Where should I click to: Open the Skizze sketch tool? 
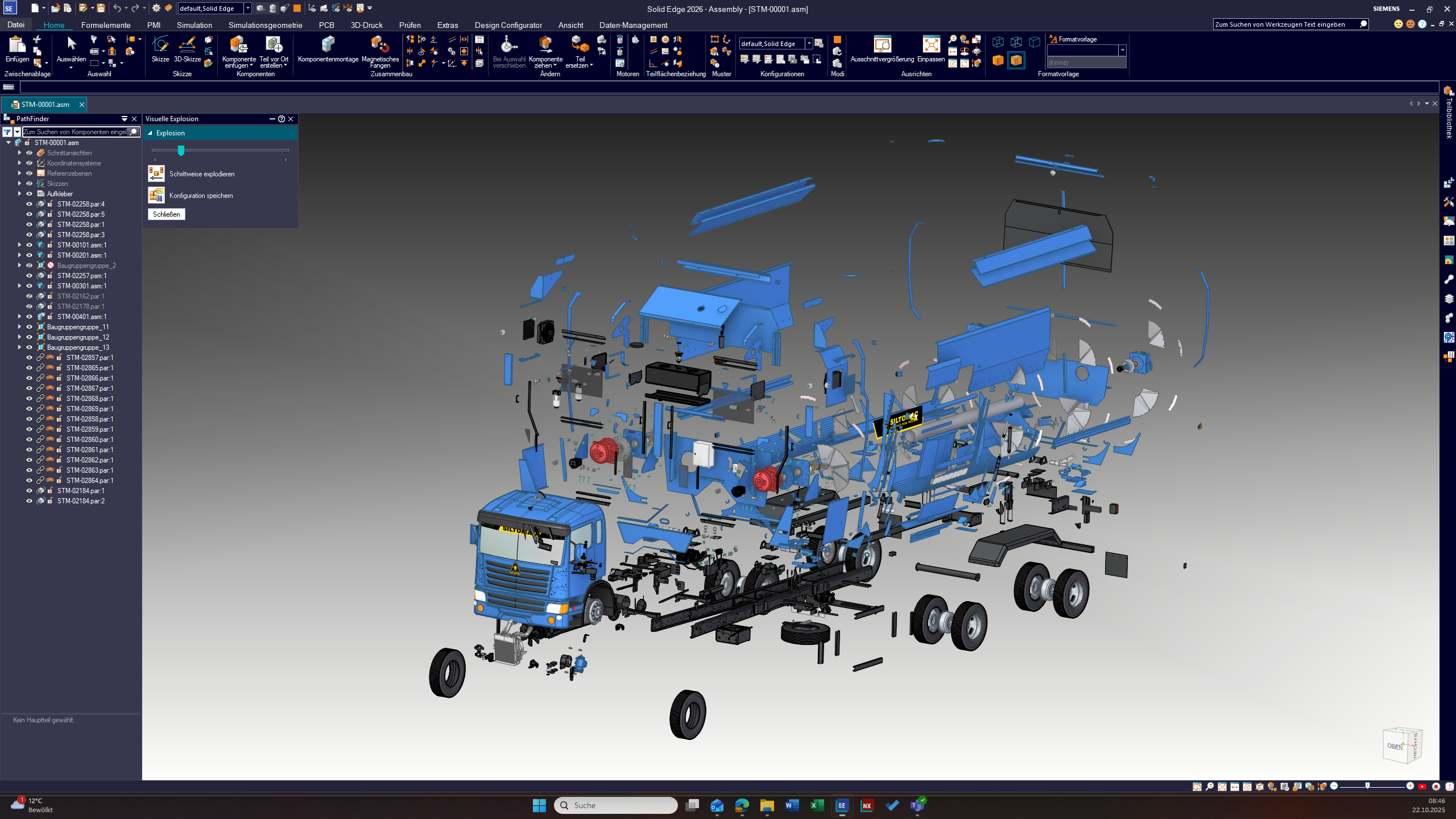160,45
